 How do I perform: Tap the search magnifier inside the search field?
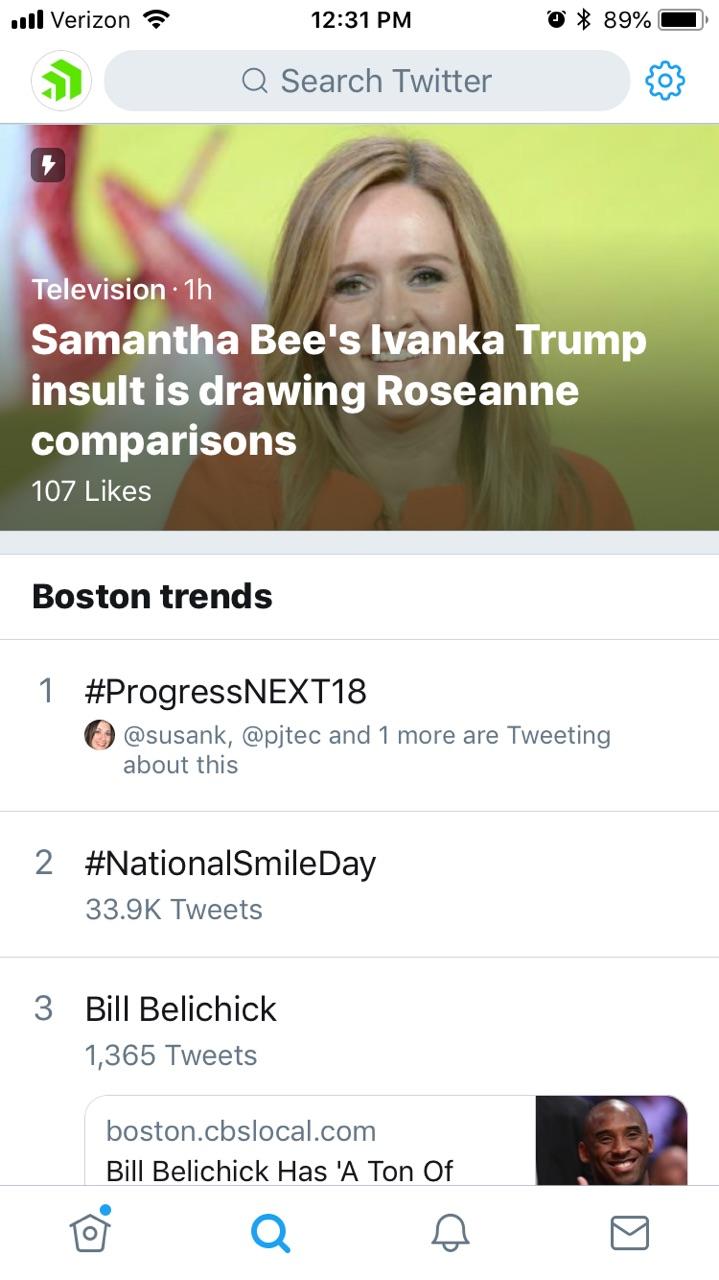pos(256,80)
